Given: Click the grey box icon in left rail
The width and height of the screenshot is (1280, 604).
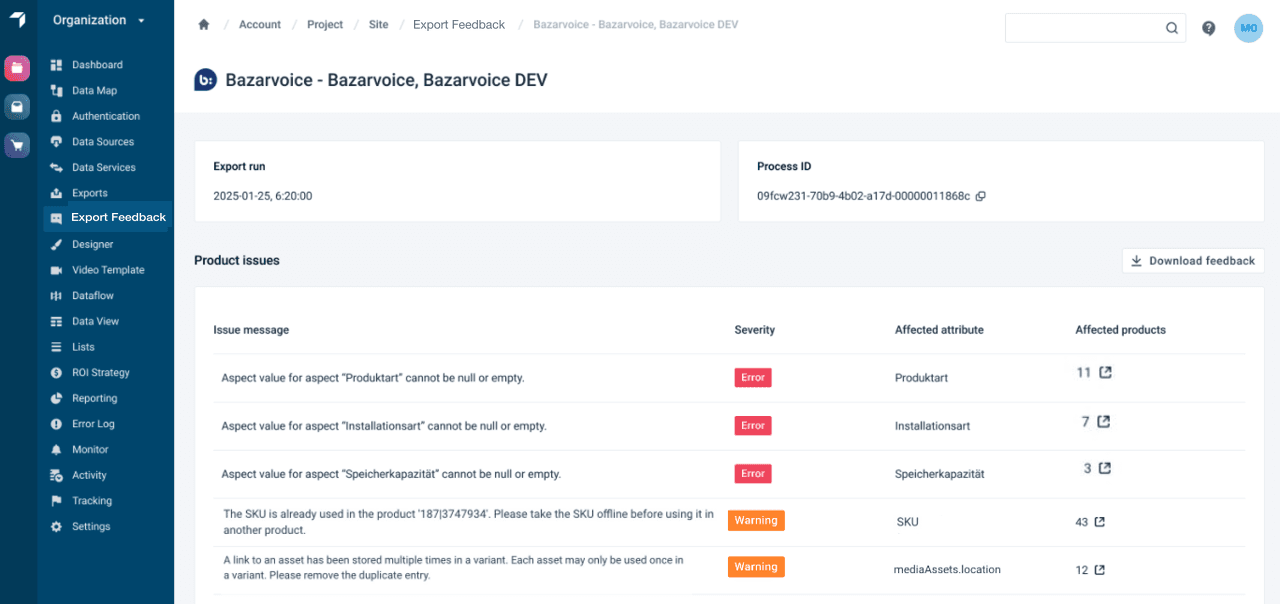Looking at the screenshot, I should [x=17, y=106].
